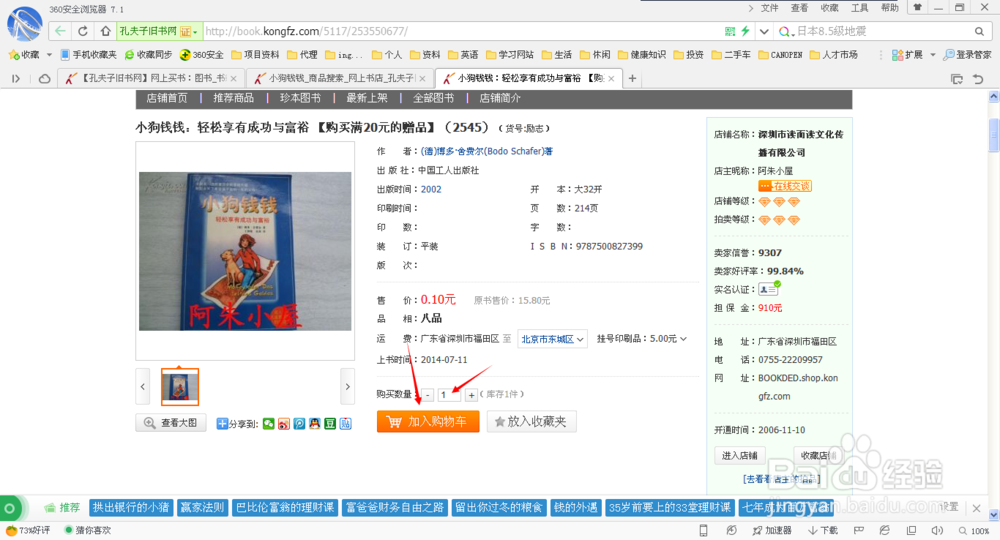Click the 100% zoom level control

[x=974, y=530]
